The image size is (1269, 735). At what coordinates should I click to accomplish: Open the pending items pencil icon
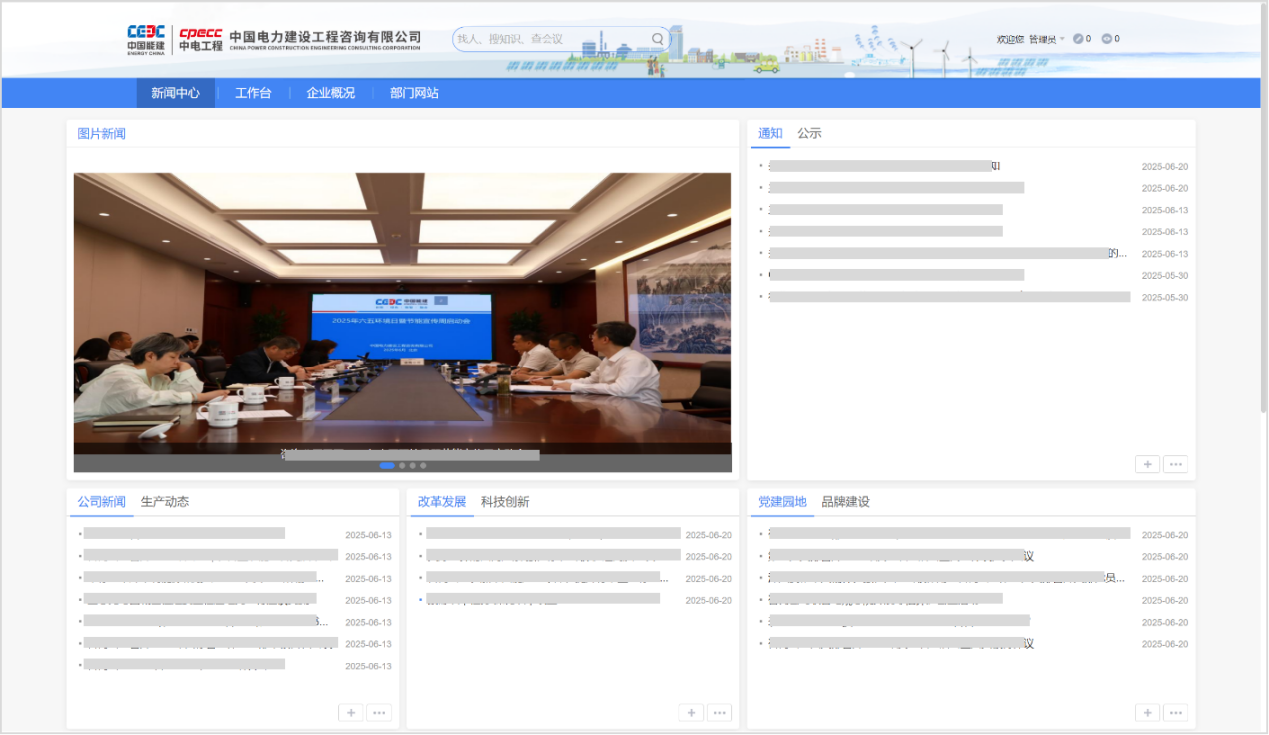click(x=1078, y=39)
